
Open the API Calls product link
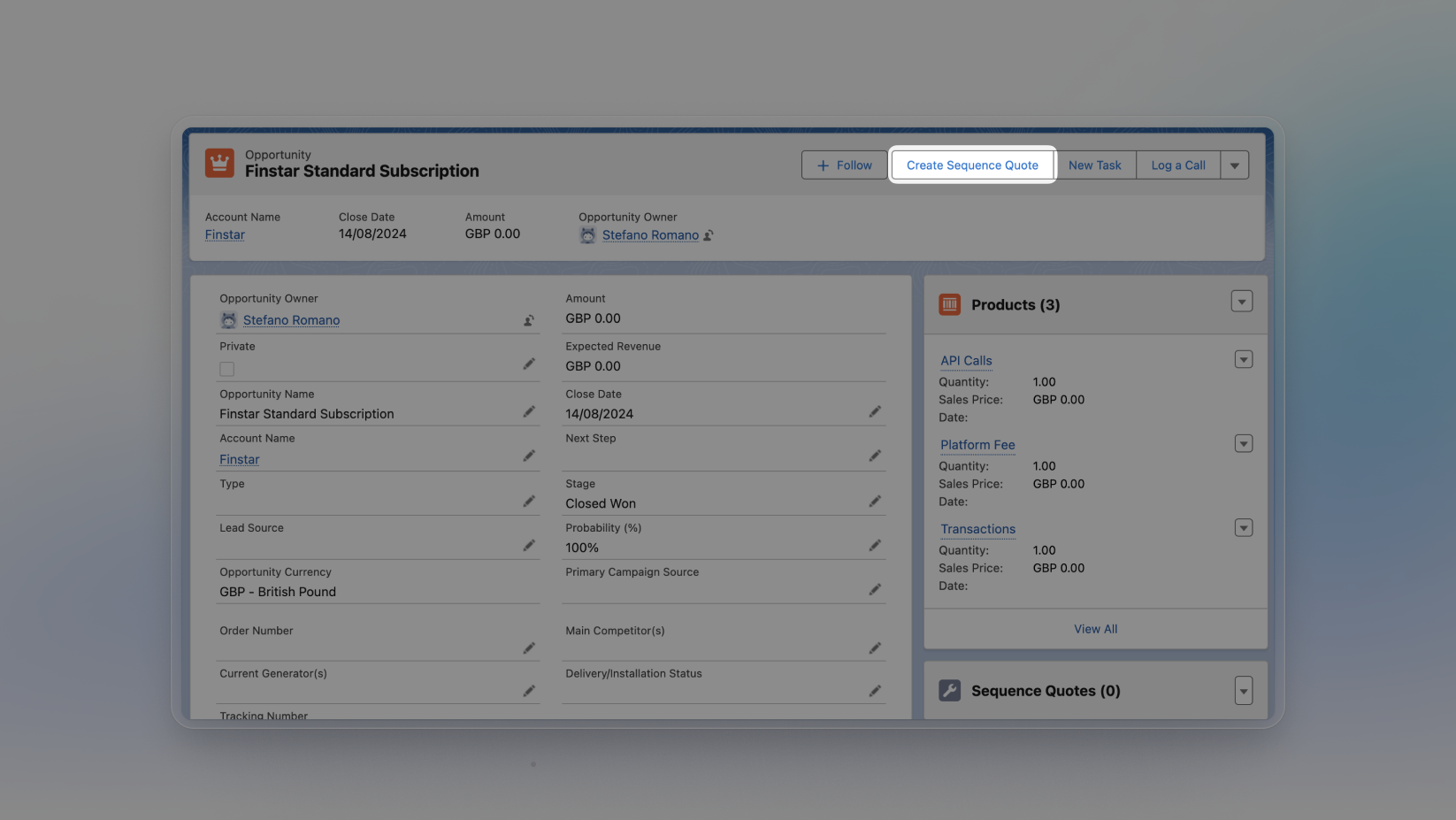pos(966,361)
